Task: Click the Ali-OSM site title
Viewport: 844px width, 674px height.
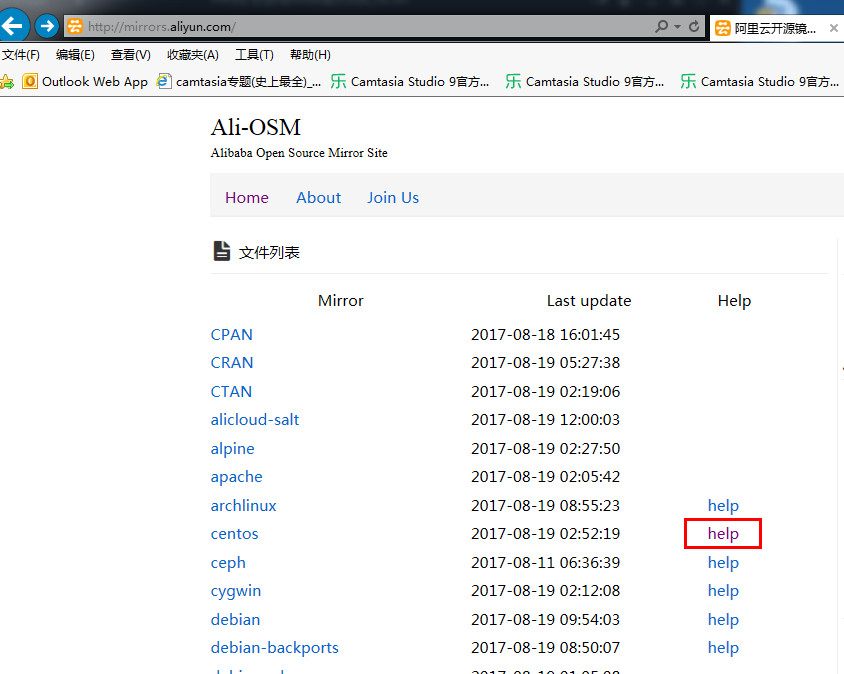Action: coord(256,128)
